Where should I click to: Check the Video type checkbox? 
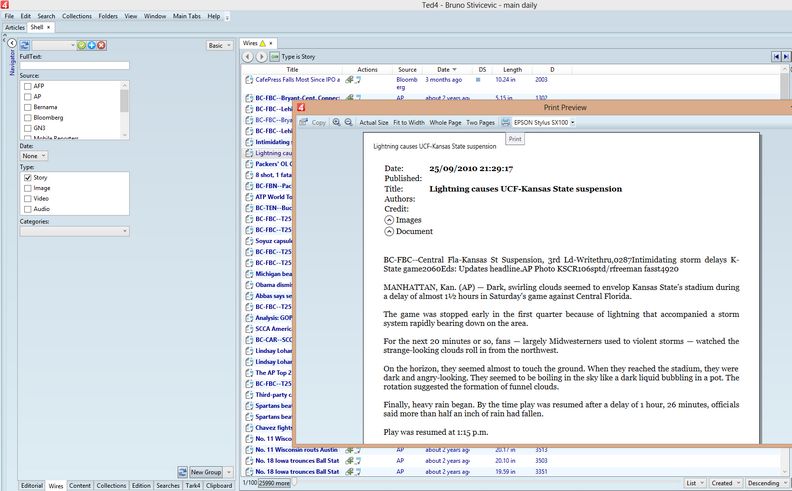[x=28, y=199]
